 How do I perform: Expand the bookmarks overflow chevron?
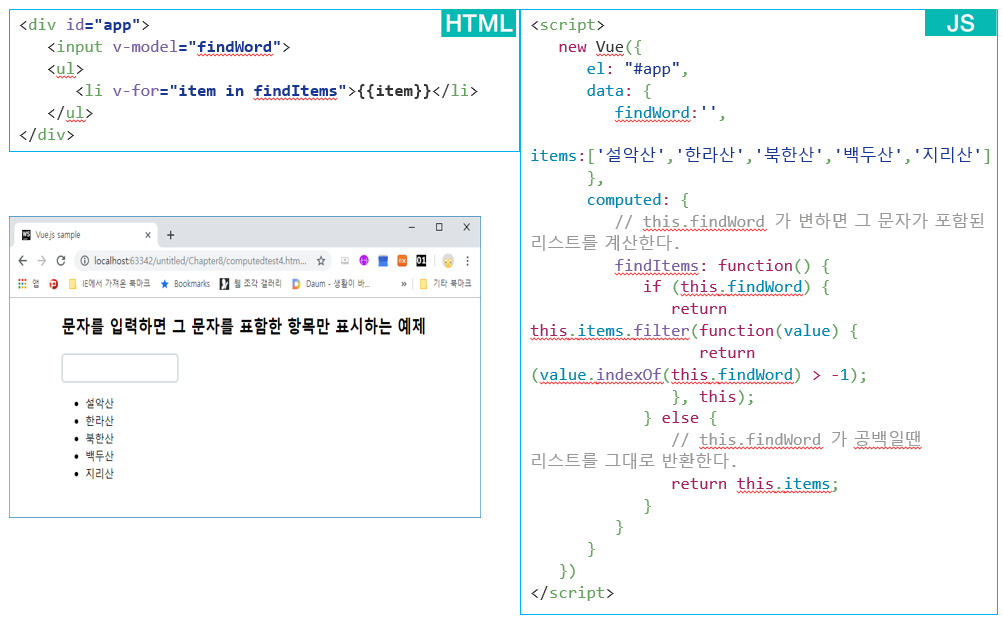[x=404, y=284]
